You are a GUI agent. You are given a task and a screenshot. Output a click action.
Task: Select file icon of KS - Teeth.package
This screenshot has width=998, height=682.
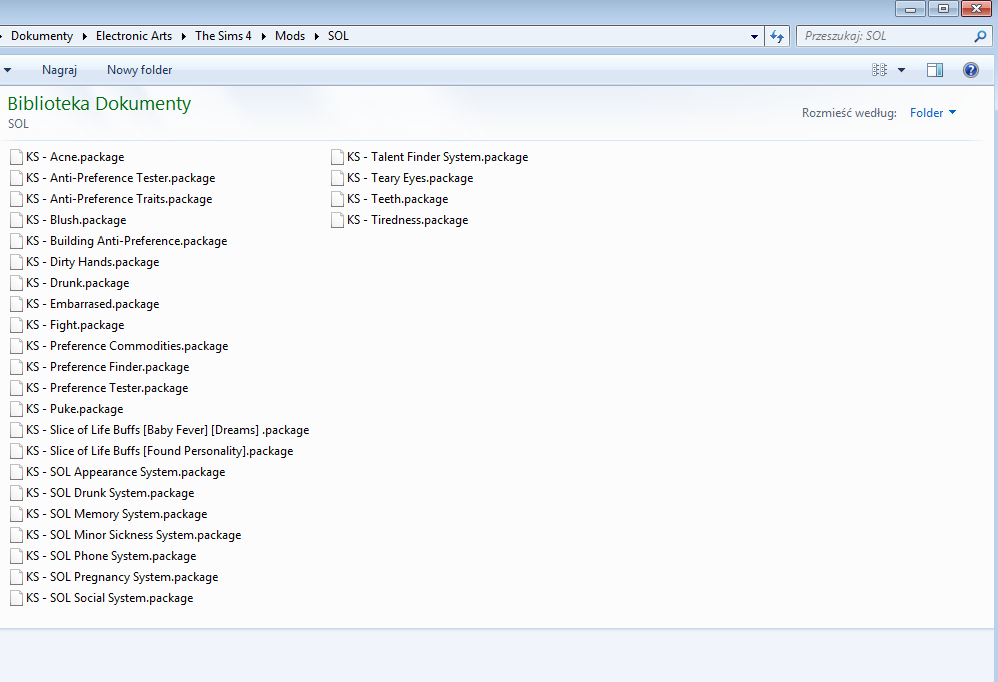(337, 199)
